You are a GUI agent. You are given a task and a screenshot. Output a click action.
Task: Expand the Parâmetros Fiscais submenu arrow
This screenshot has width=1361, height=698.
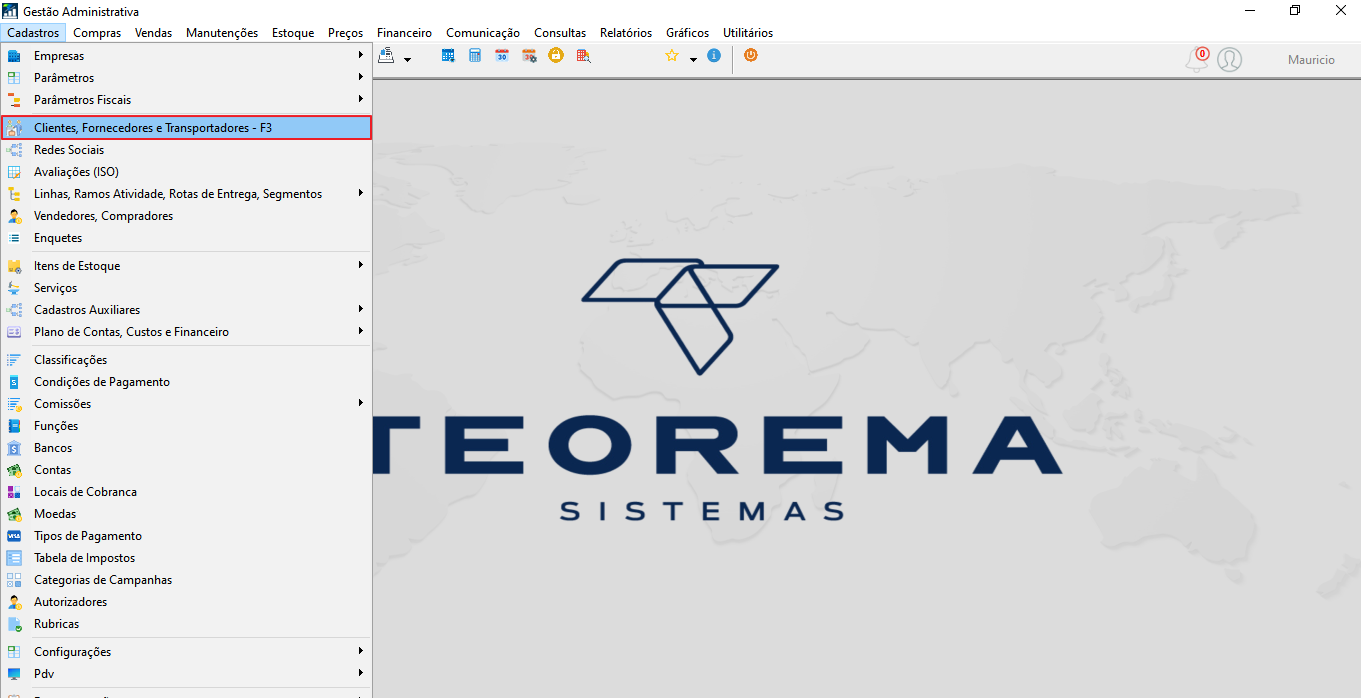tap(361, 99)
